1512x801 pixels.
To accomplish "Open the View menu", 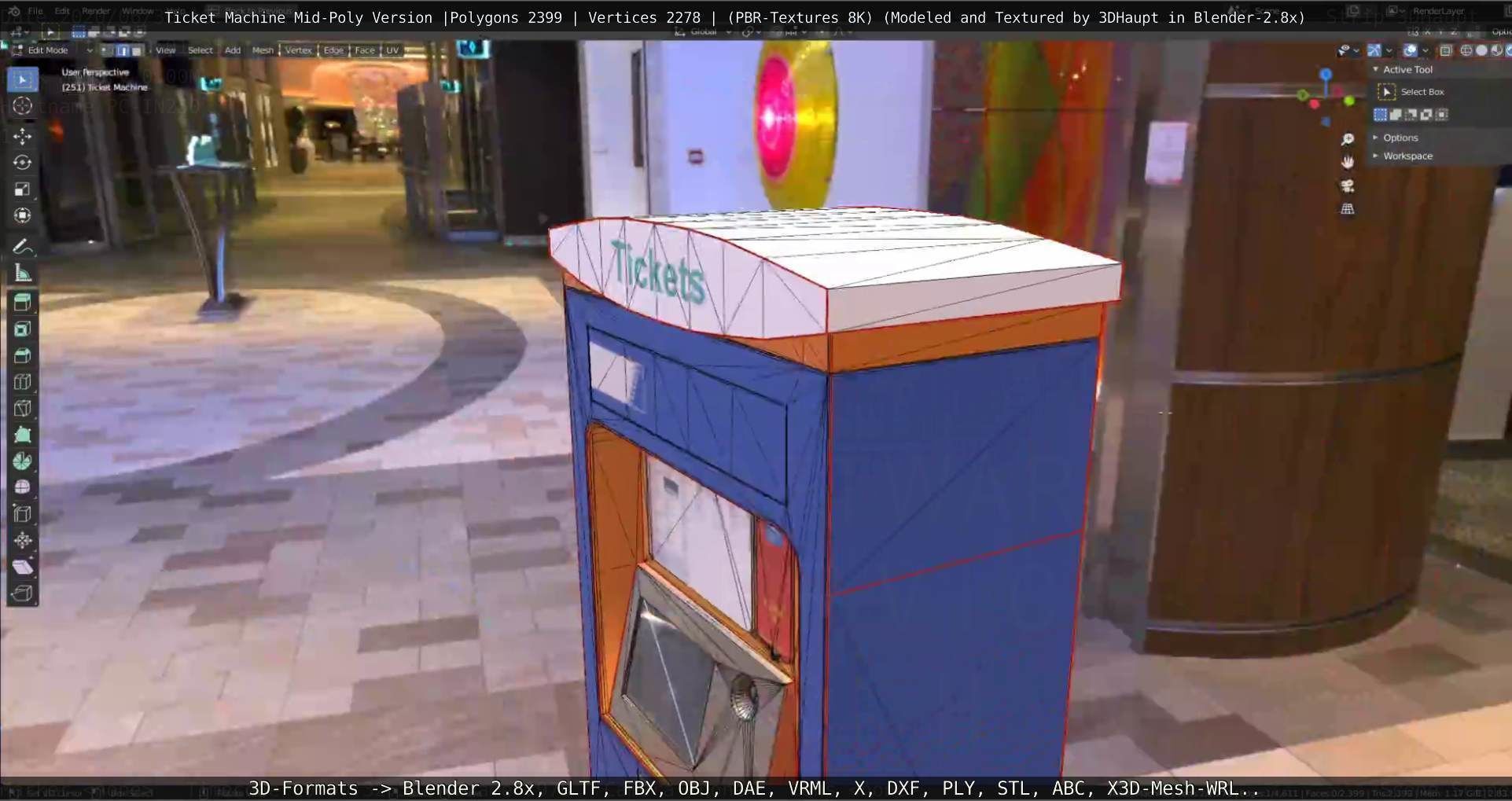I will 166,50.
